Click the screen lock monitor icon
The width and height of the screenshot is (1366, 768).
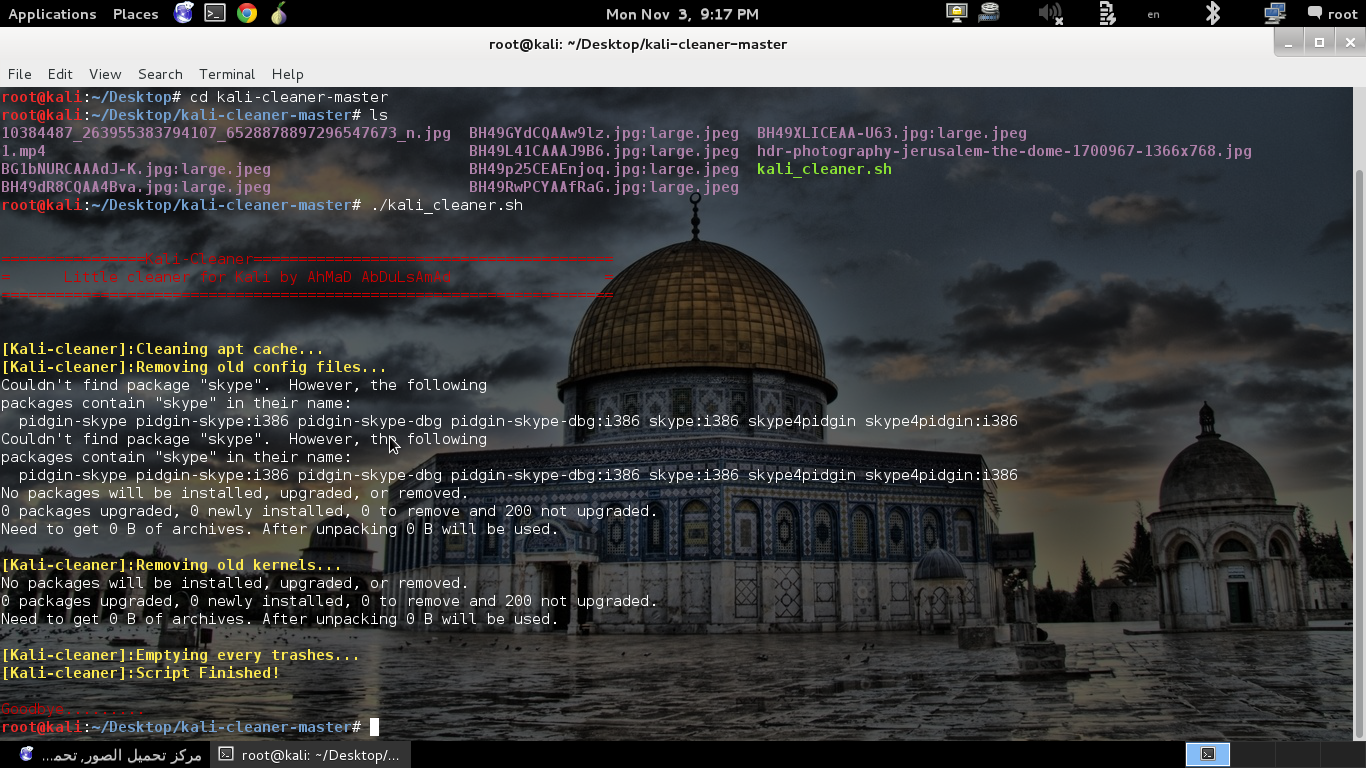(957, 13)
